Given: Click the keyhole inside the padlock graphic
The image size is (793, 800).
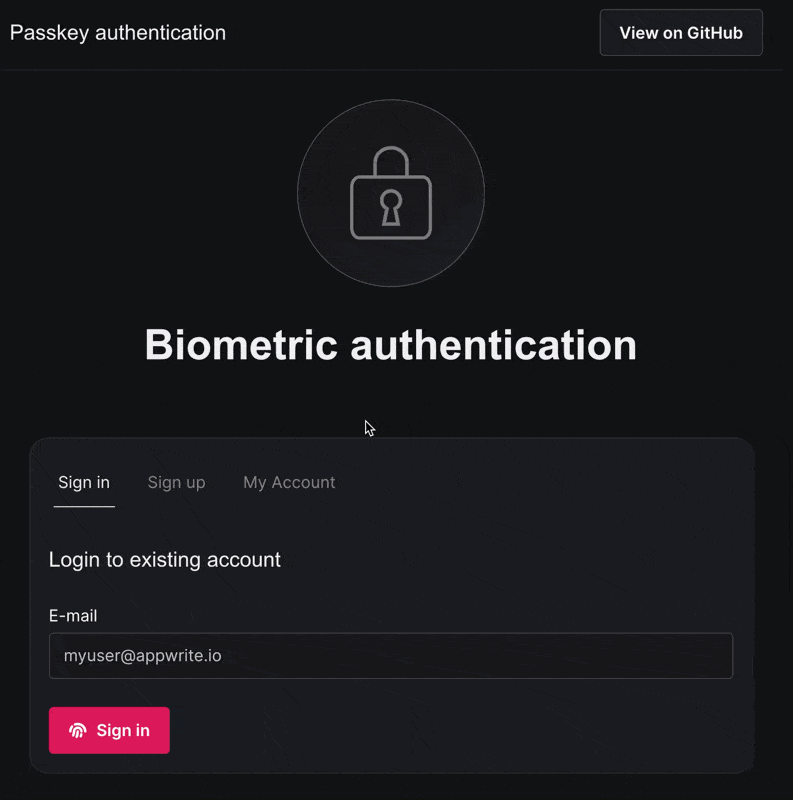Looking at the screenshot, I should pos(391,208).
